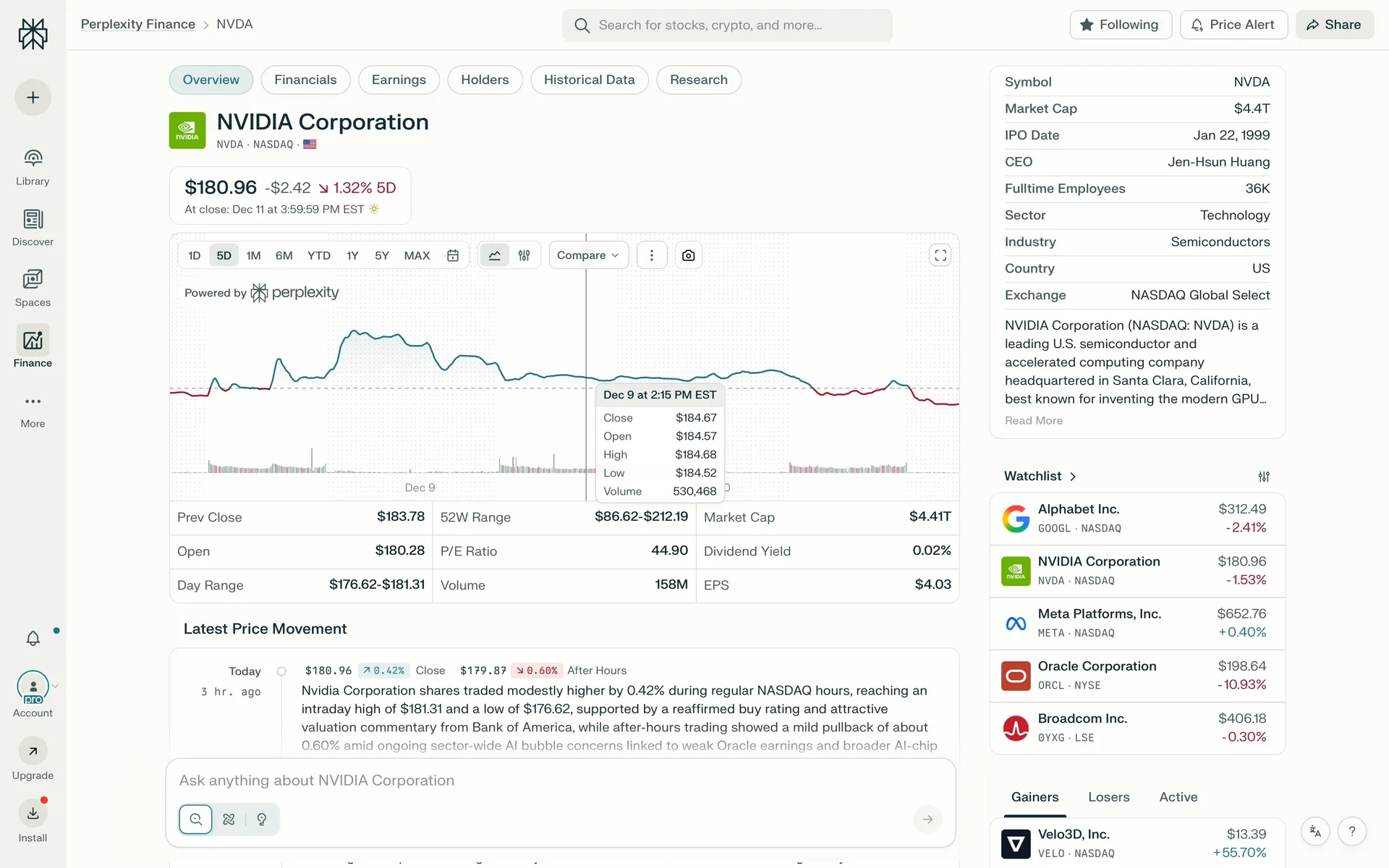This screenshot has width=1389, height=868.
Task: Open the chart screenshot camera icon
Action: pyautogui.click(x=688, y=255)
